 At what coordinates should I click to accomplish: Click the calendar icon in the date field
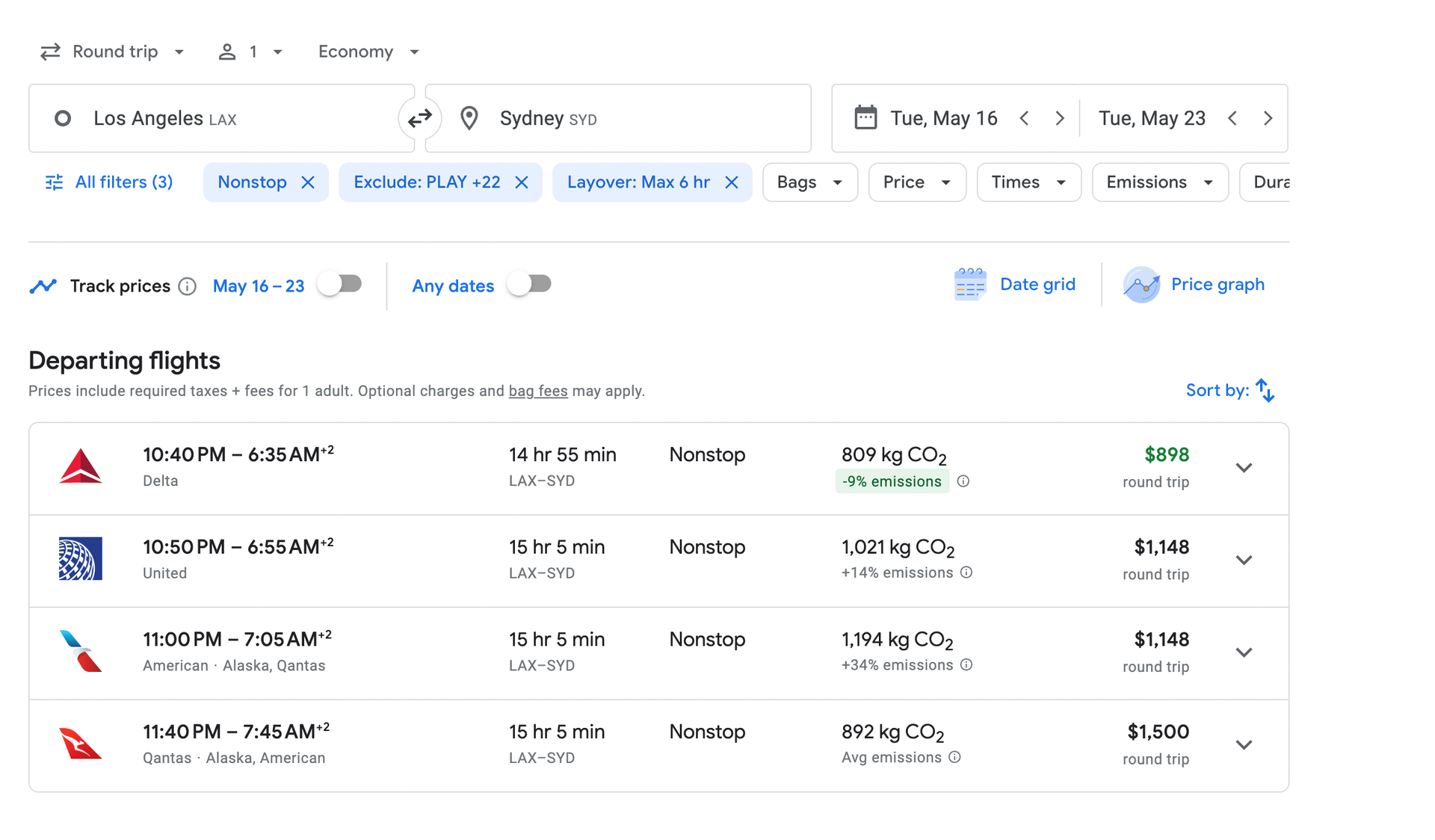tap(865, 117)
